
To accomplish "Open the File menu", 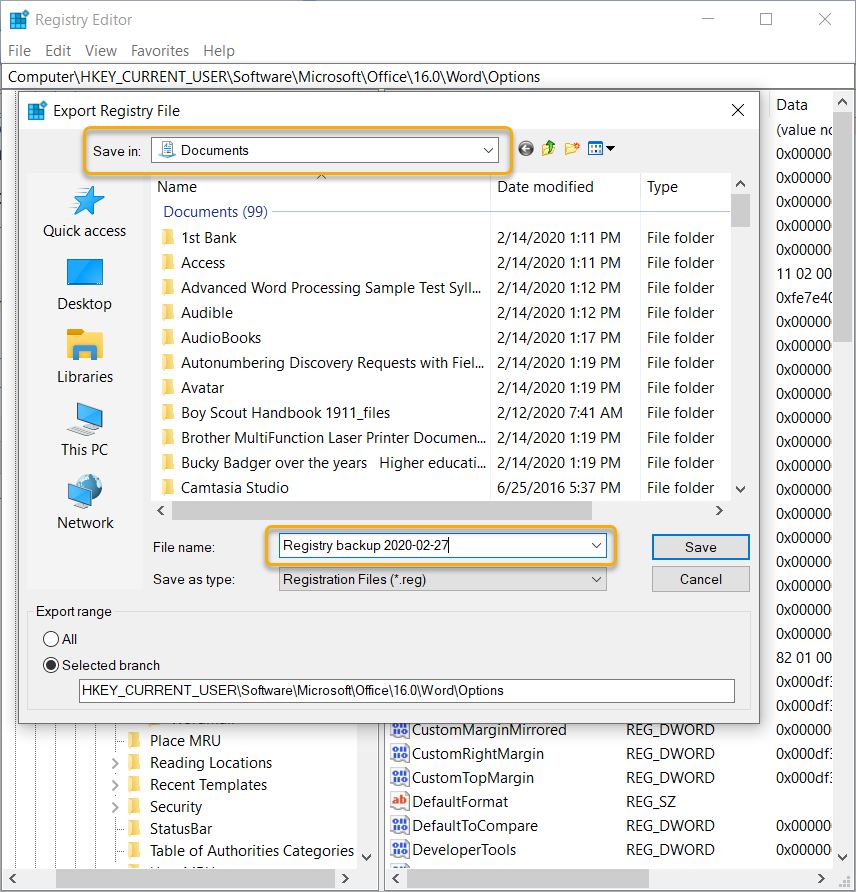I will point(19,51).
